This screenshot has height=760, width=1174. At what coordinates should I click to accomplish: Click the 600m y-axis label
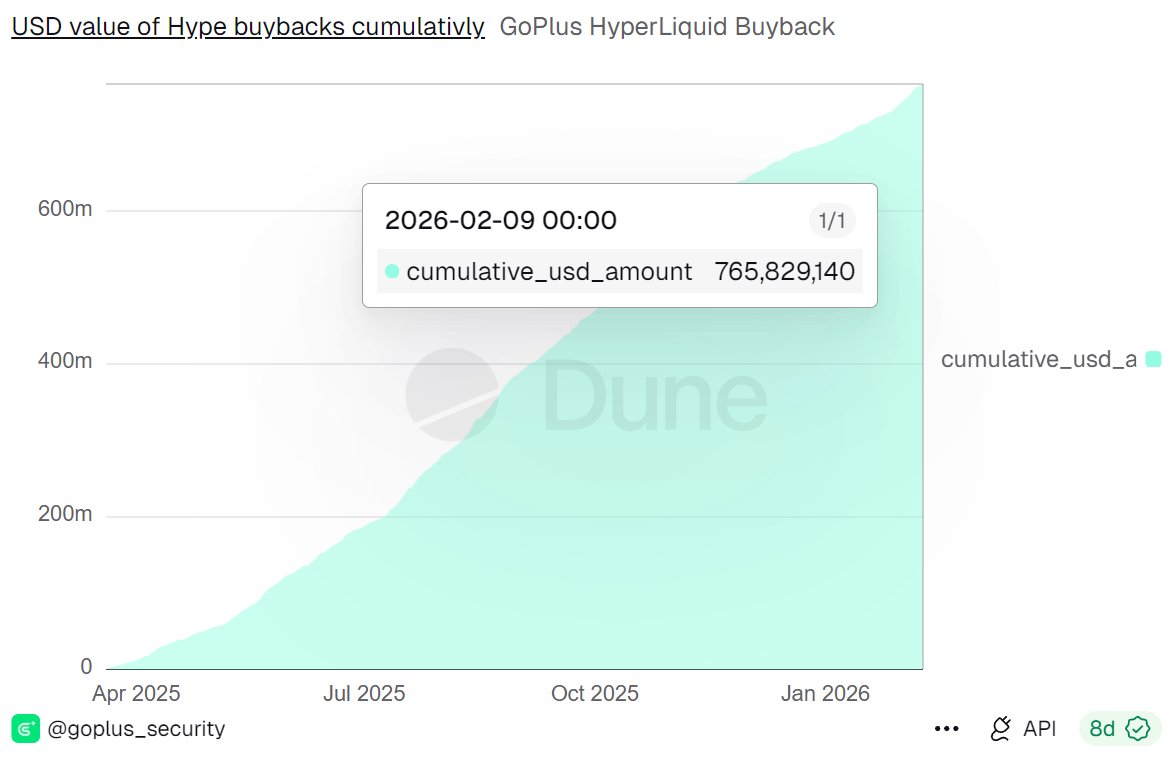tap(65, 209)
